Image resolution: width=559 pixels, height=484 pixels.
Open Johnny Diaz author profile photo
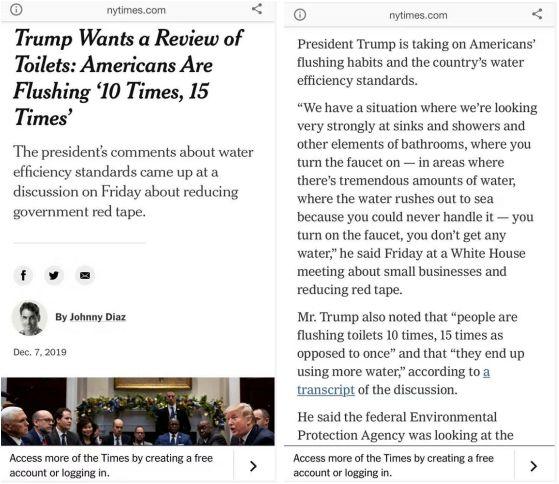[x=30, y=318]
